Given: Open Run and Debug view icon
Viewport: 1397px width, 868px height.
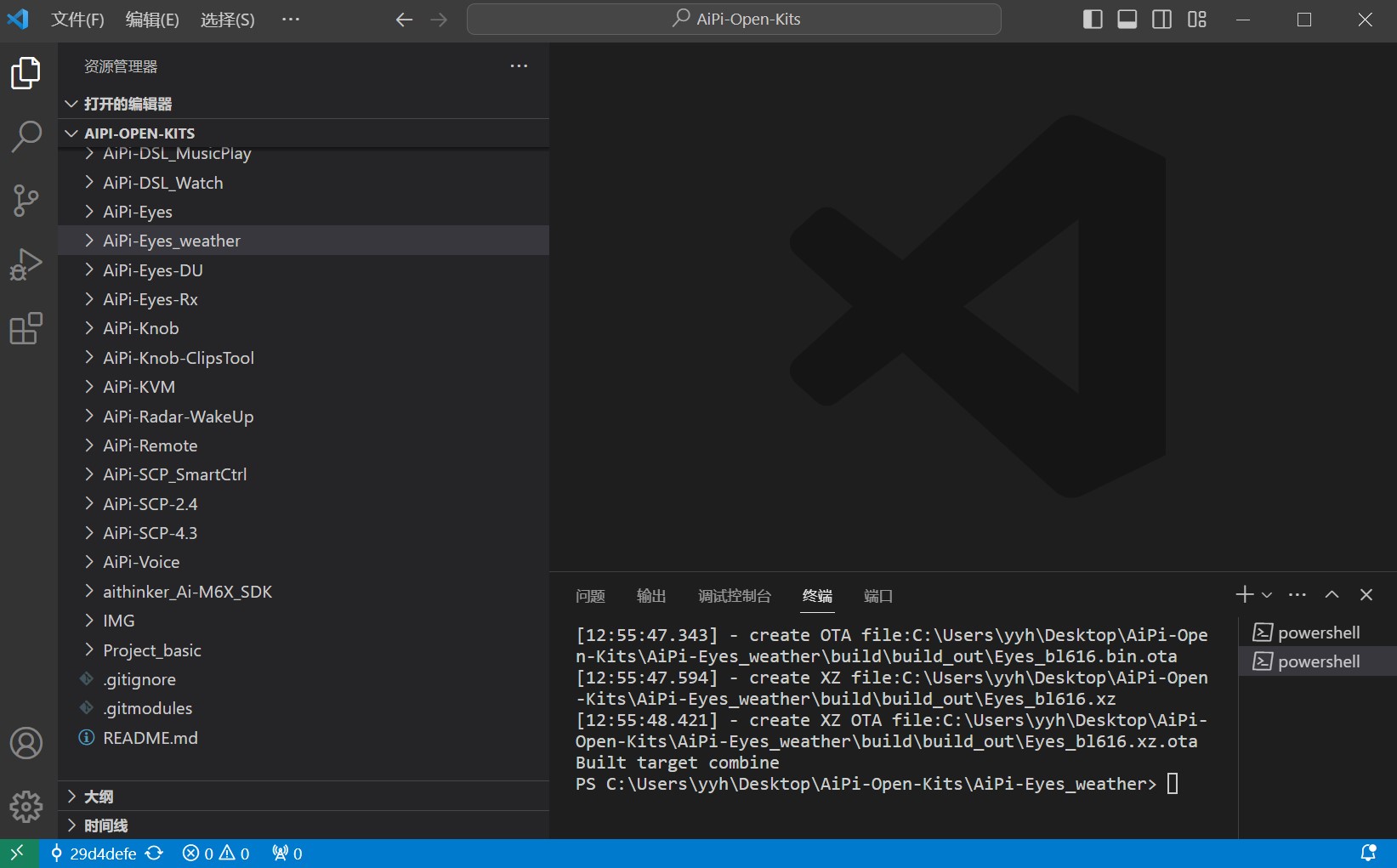Looking at the screenshot, I should coord(26,264).
